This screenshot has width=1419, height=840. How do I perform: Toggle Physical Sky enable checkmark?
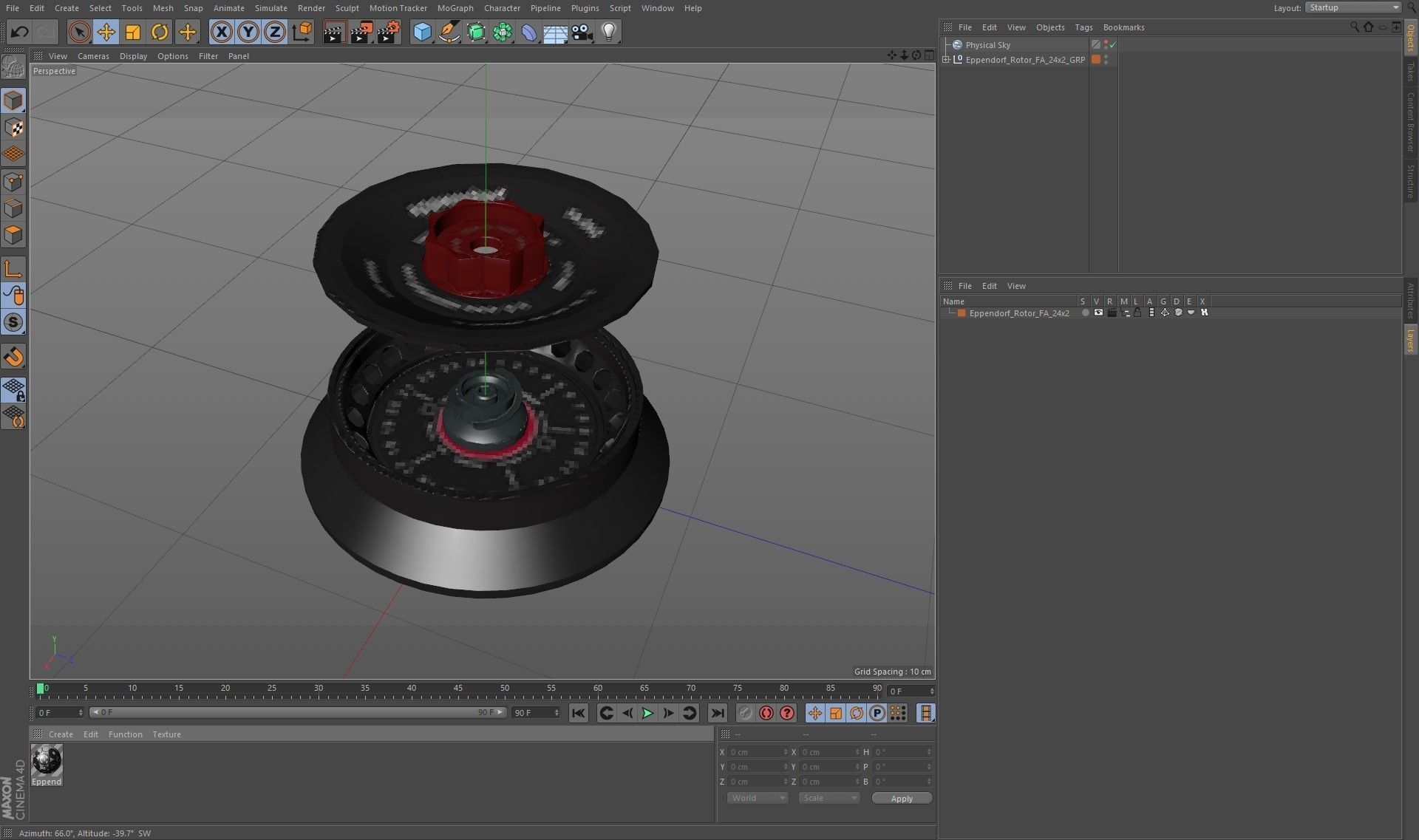click(1113, 45)
